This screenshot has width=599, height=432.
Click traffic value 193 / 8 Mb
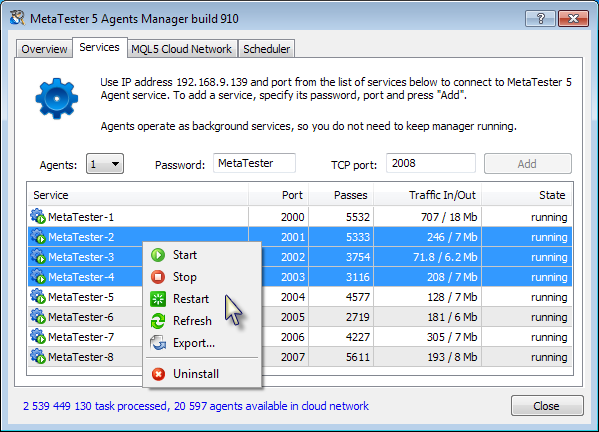452,357
